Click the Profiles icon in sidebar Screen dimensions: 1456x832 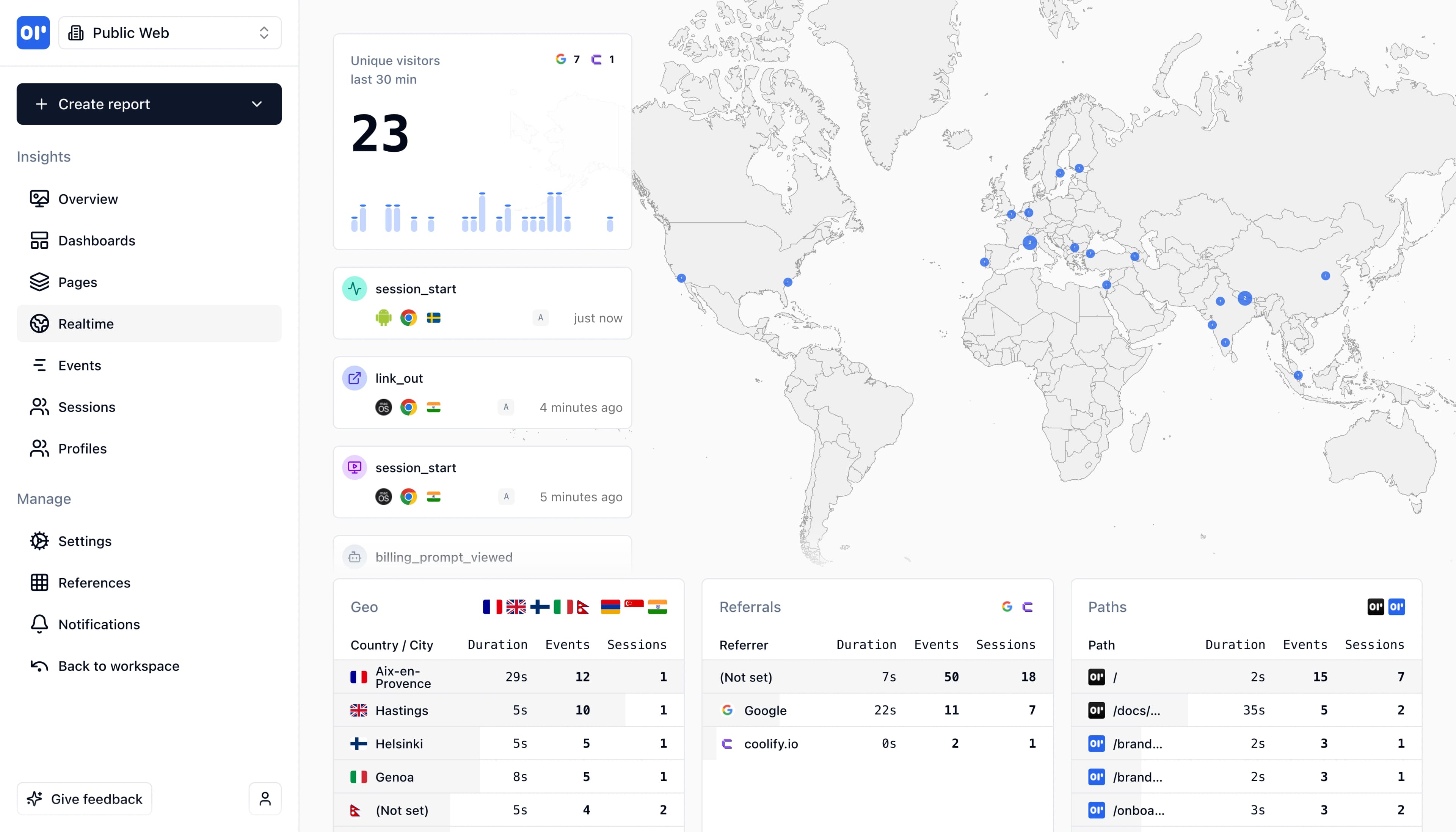(38, 449)
